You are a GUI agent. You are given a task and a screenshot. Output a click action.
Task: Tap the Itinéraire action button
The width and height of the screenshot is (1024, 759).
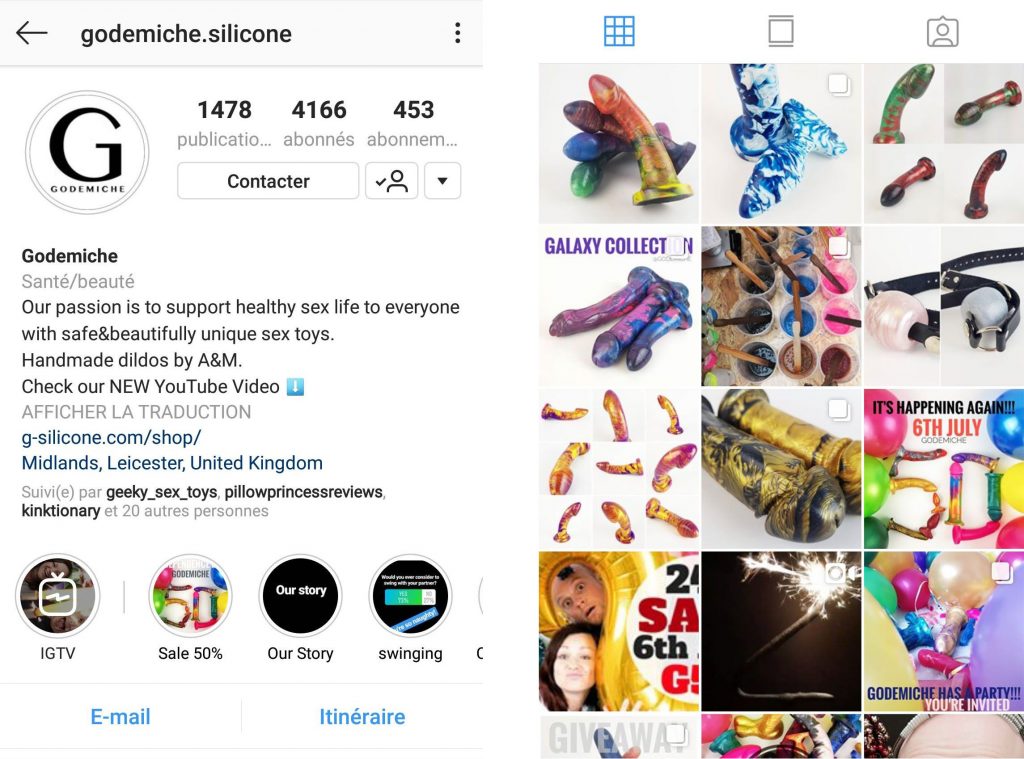point(362,717)
